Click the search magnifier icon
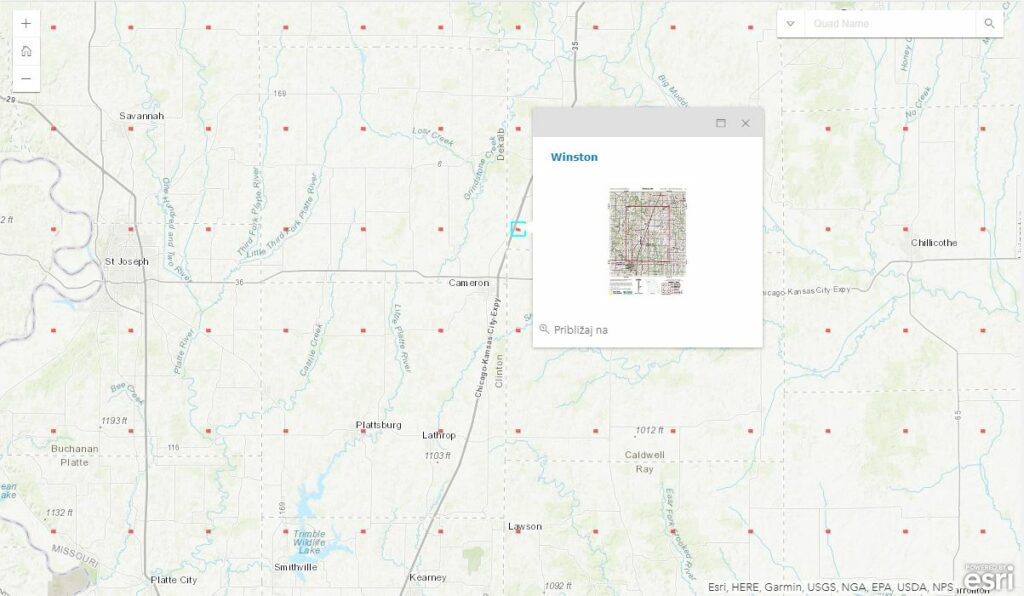Screen dimensions: 1024x596 (989, 24)
